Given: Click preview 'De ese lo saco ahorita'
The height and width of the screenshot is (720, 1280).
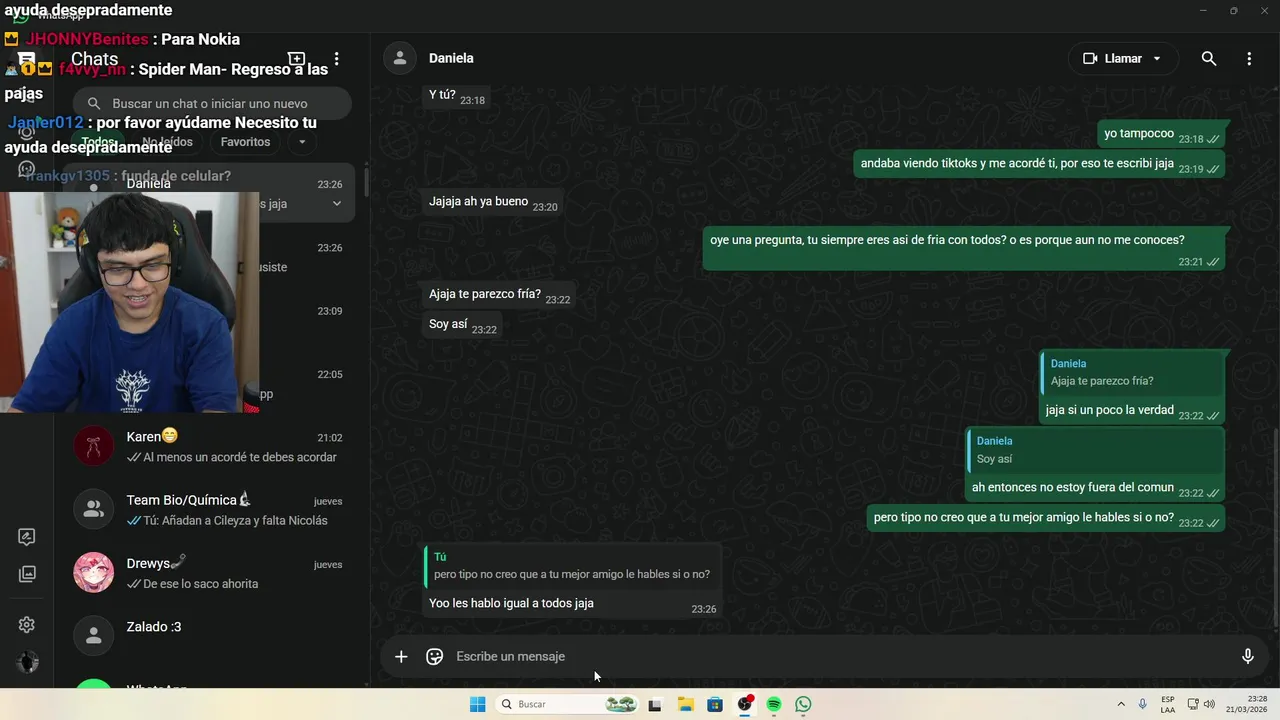Looking at the screenshot, I should point(200,584).
